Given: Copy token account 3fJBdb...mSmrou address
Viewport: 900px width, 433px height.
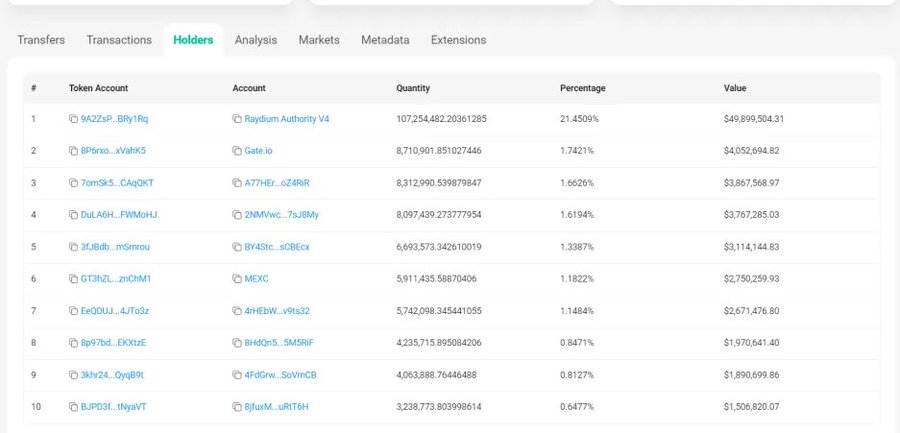Looking at the screenshot, I should tap(73, 247).
